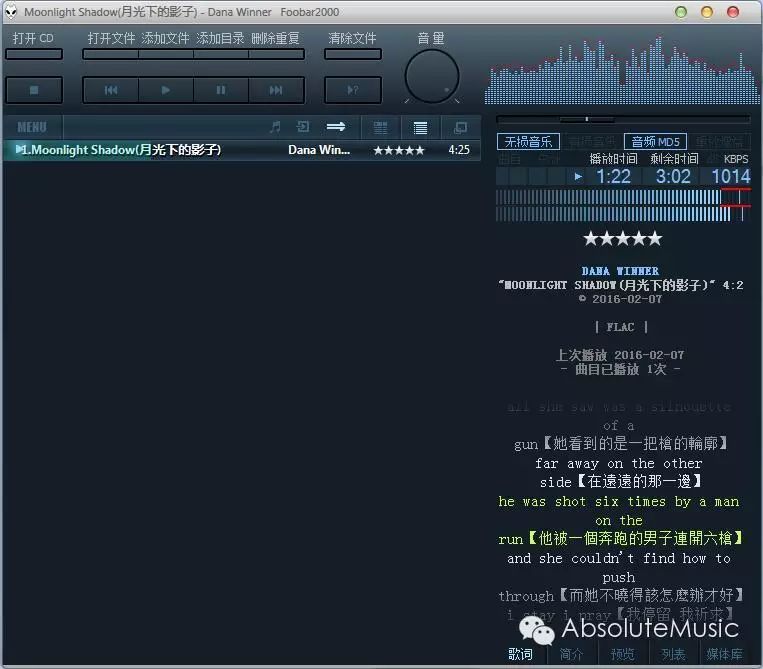Click the alien logo icon in the title bar
This screenshot has height=669, width=763.
tap(11, 12)
